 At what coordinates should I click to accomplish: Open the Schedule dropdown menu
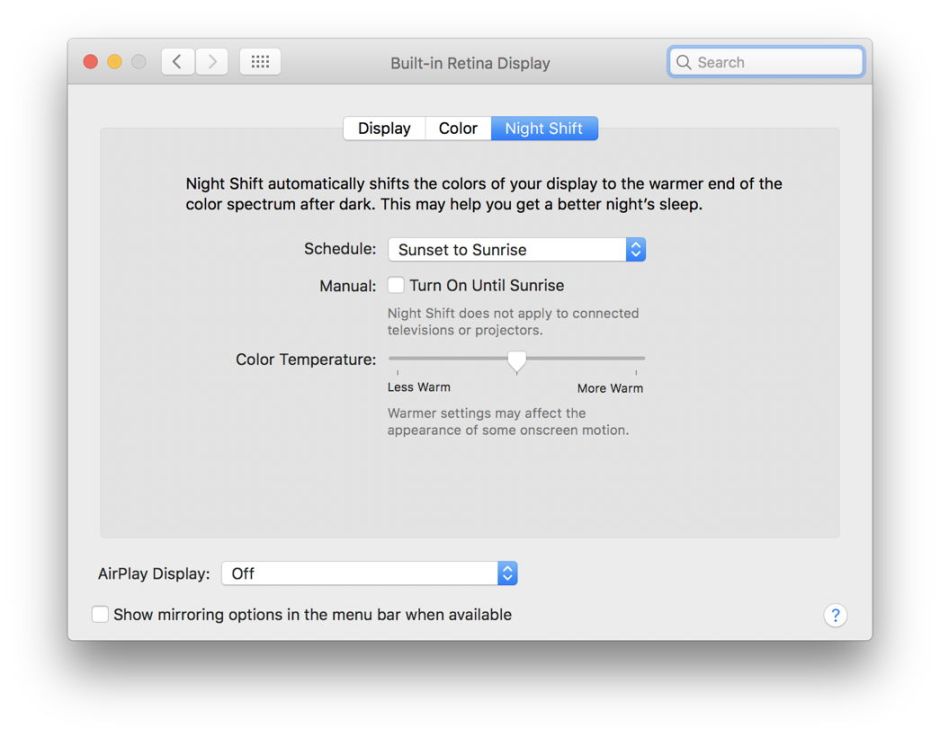point(516,250)
